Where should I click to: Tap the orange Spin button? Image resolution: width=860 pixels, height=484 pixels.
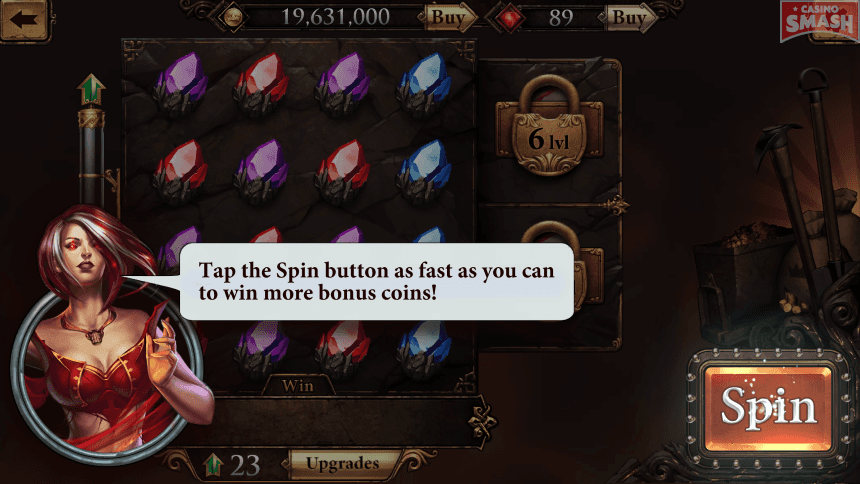[768, 408]
